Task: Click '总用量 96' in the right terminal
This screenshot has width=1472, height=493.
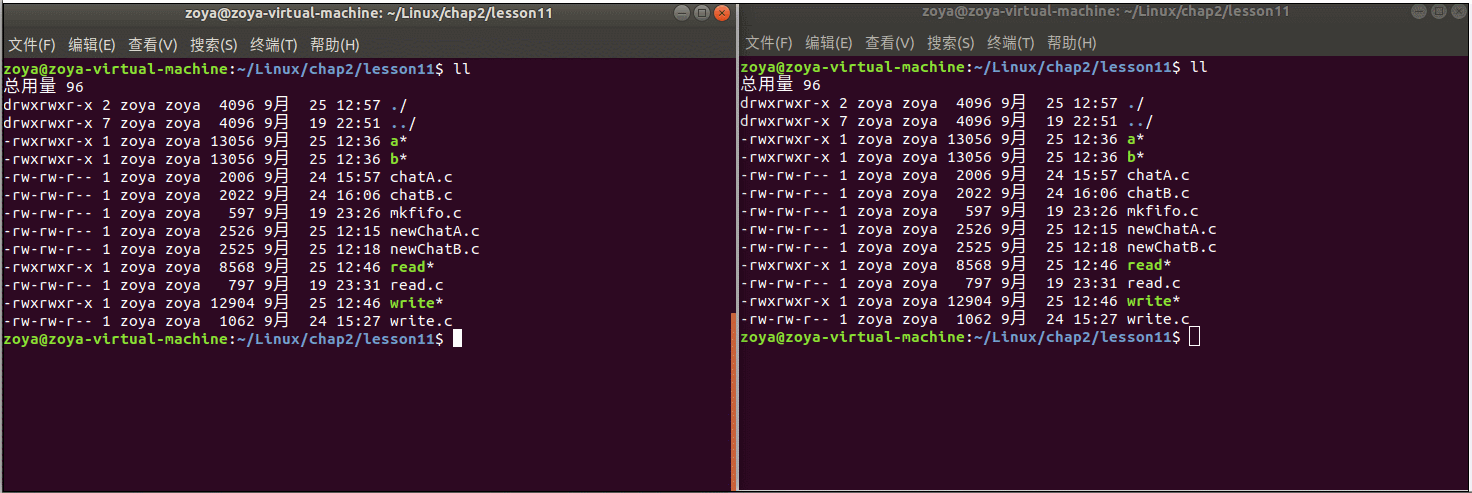Action: point(781,85)
